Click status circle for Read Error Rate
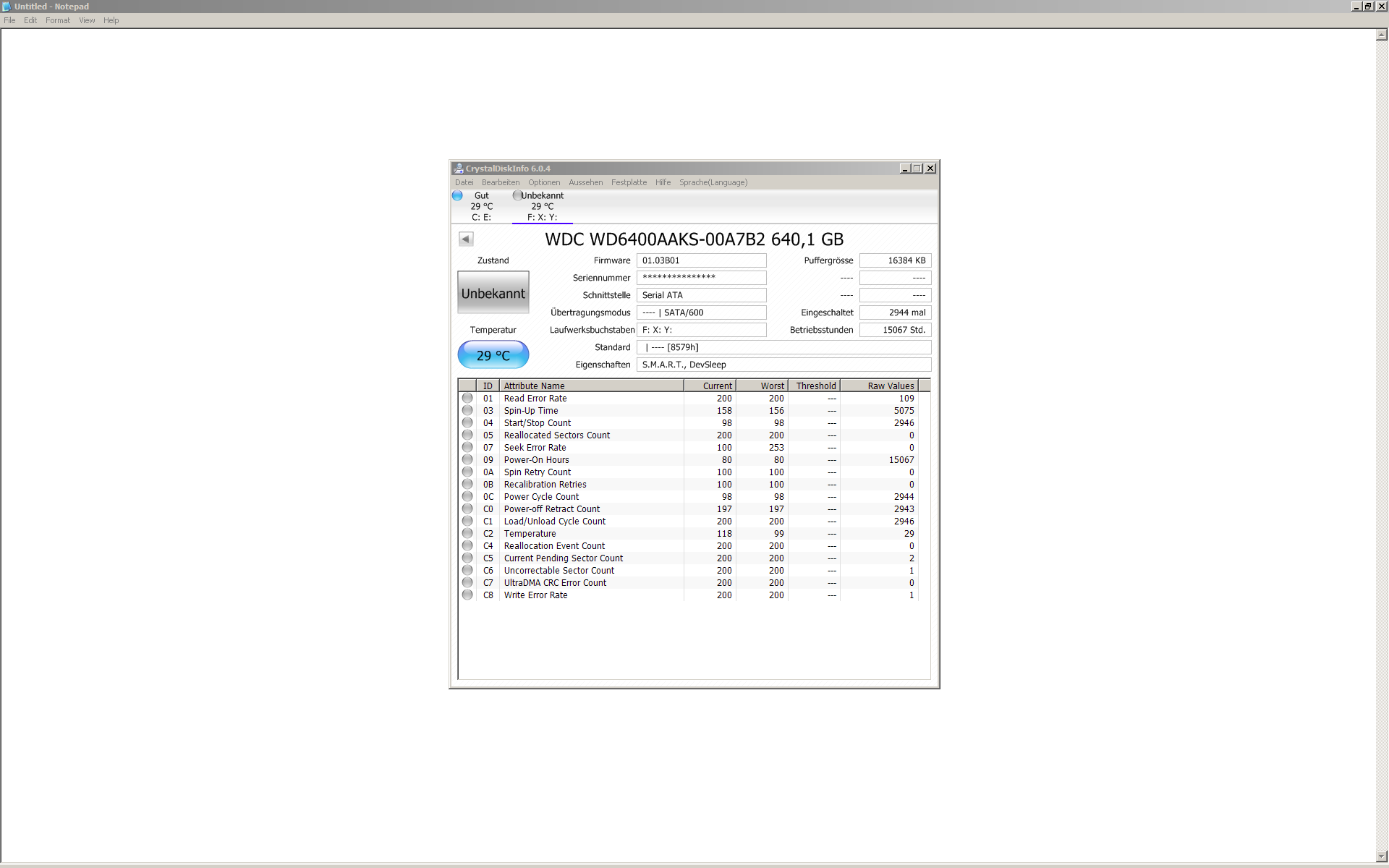1389x868 pixels. (467, 399)
